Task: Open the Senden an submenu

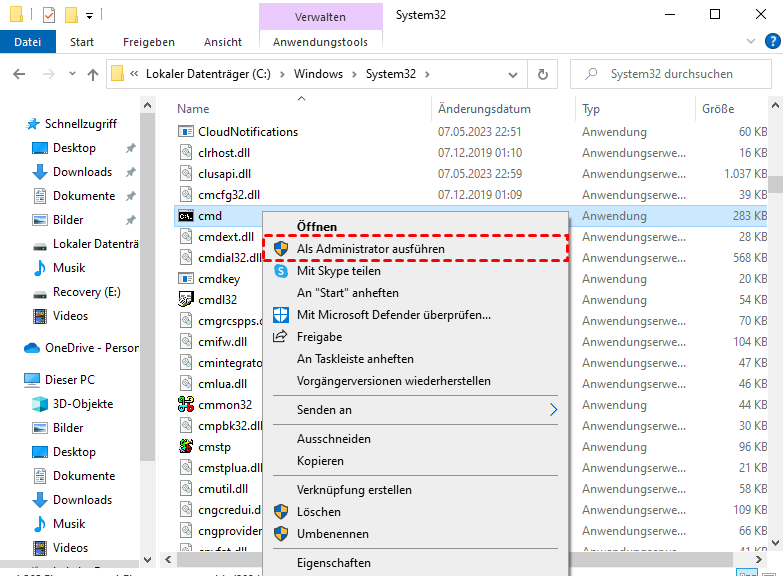Action: tap(415, 410)
